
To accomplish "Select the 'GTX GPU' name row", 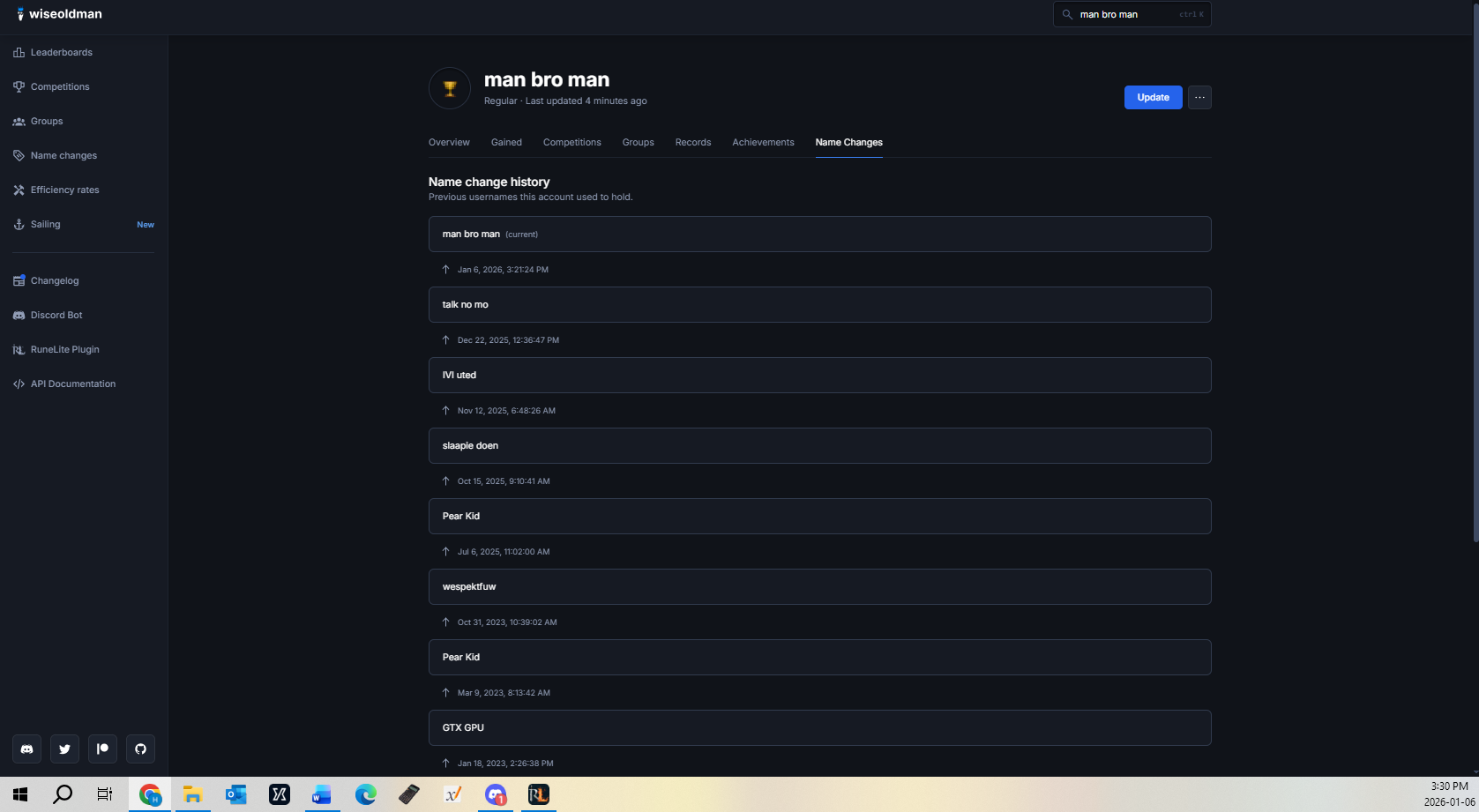I will 819,727.
